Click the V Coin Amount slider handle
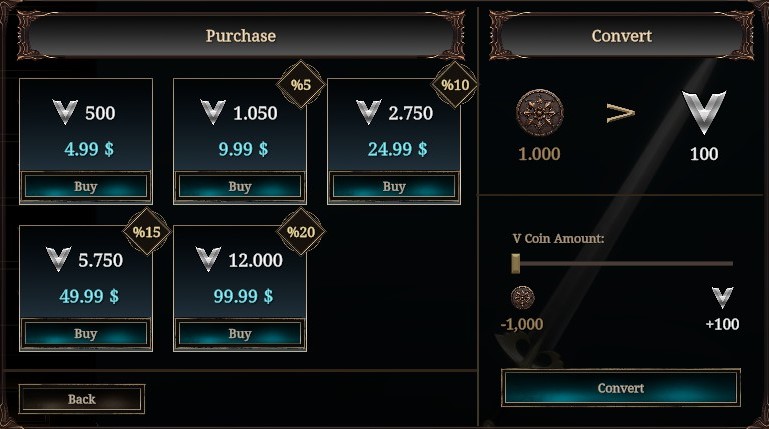Viewport: 769px width, 429px height. 515,263
